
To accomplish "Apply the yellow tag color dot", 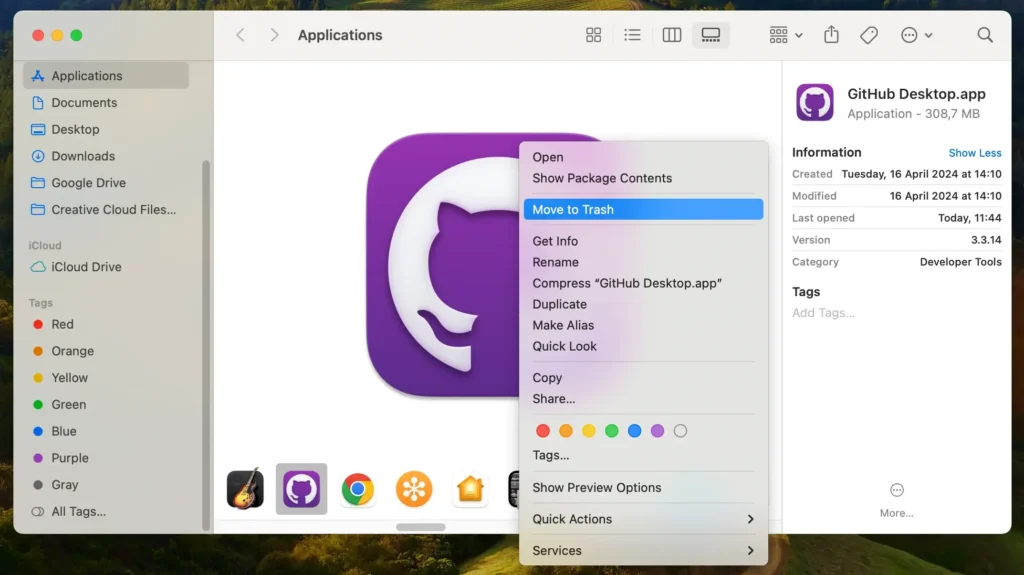I will pos(588,431).
